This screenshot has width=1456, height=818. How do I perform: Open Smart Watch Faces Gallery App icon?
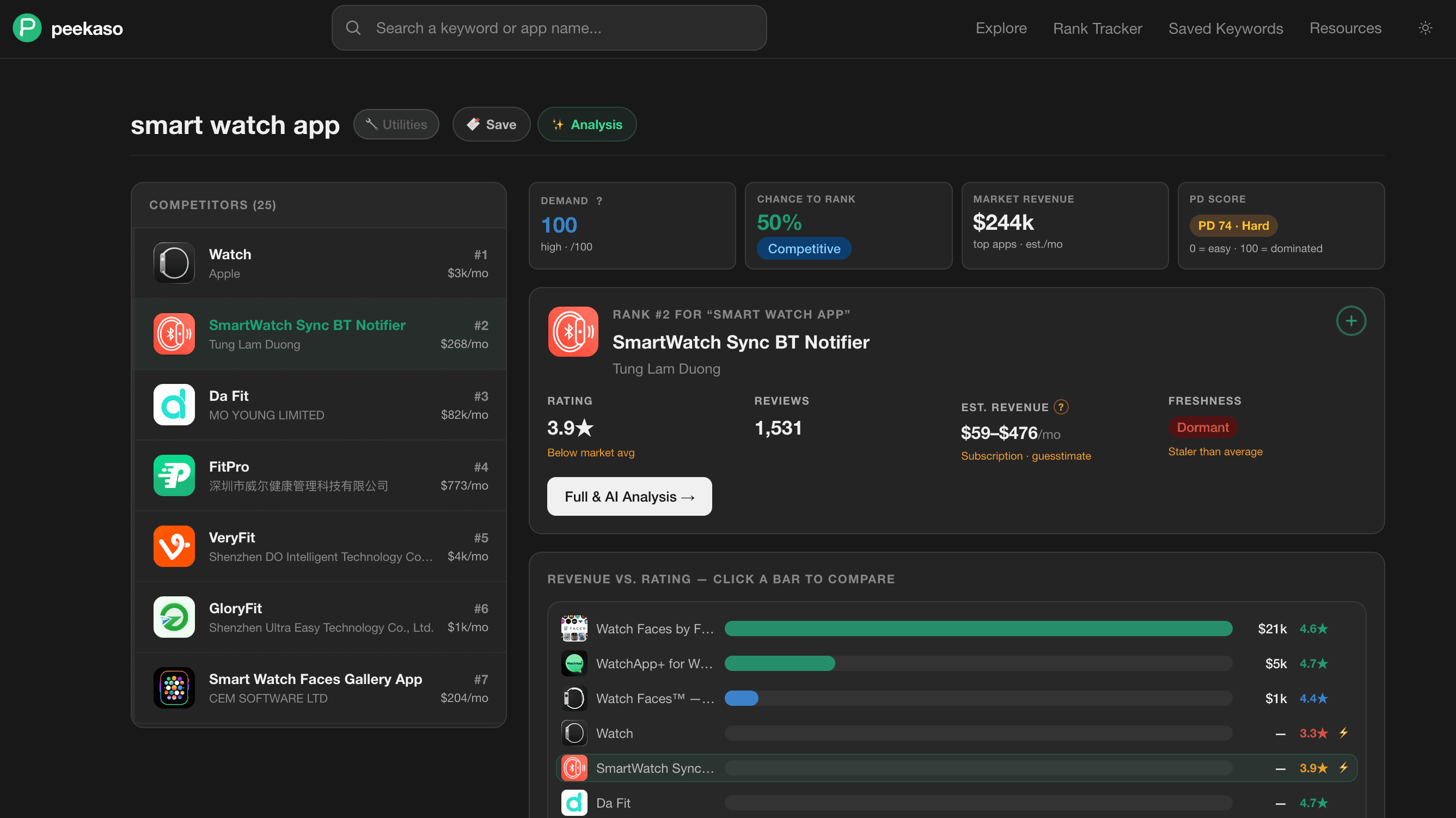[174, 687]
